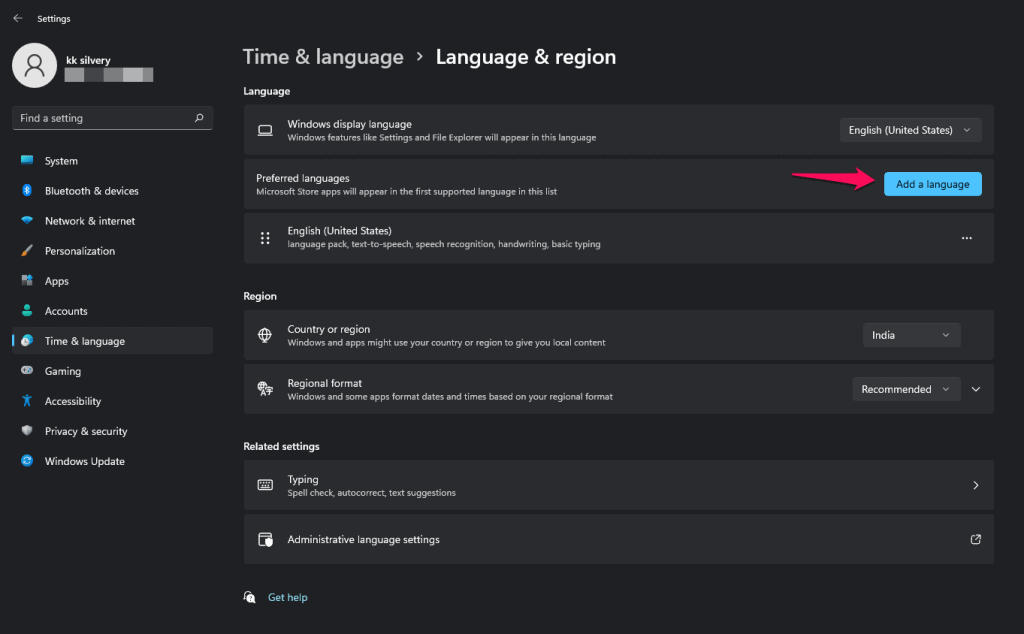Click the Time & language breadcrumb
This screenshot has width=1024, height=634.
pos(323,57)
